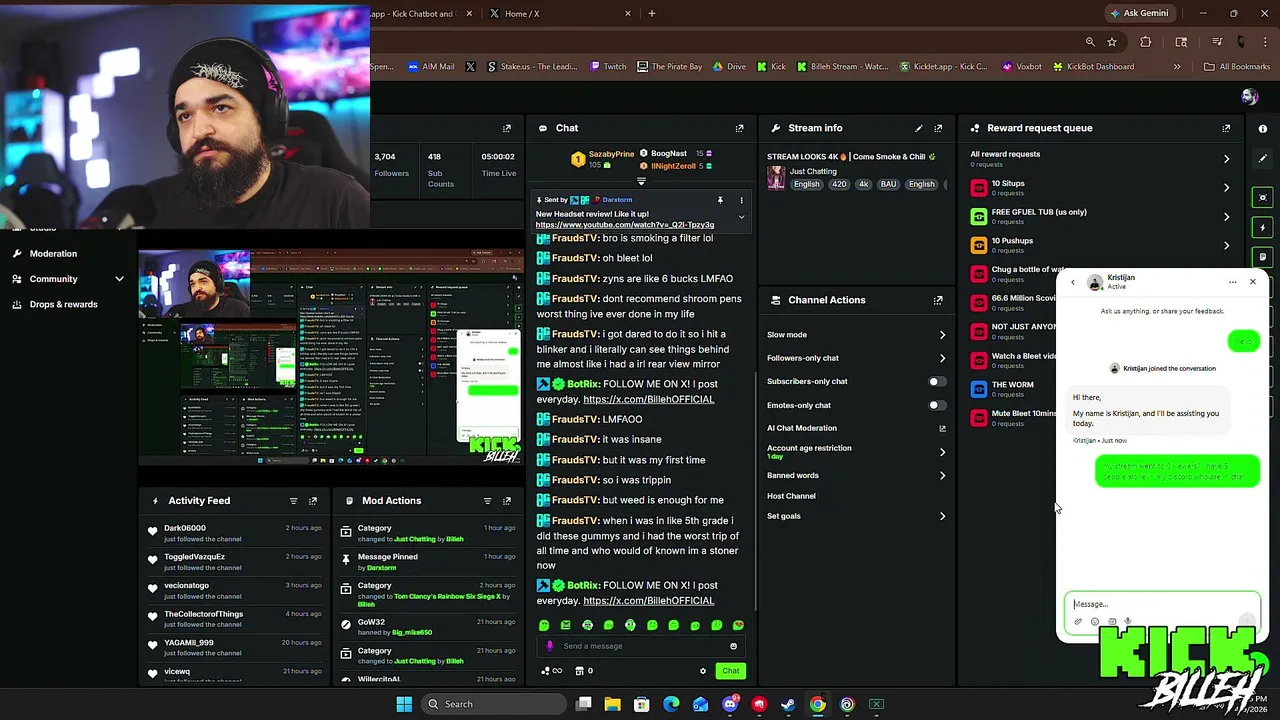Click BotRix x.com/BillehOFFICIAL link
Image resolution: width=1280 pixels, height=720 pixels.
tap(648, 601)
